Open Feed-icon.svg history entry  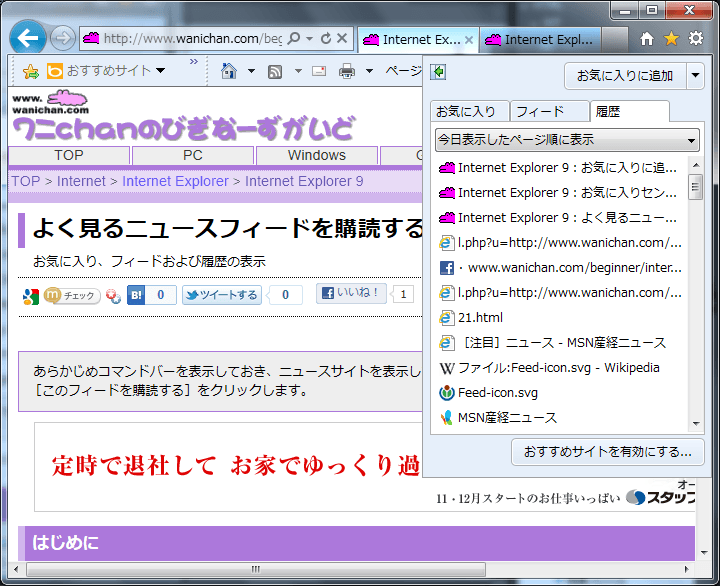(489, 393)
